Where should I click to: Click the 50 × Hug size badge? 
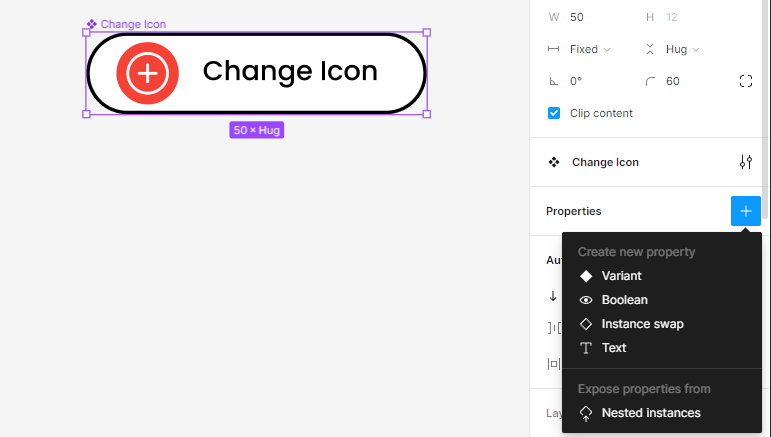tap(256, 130)
